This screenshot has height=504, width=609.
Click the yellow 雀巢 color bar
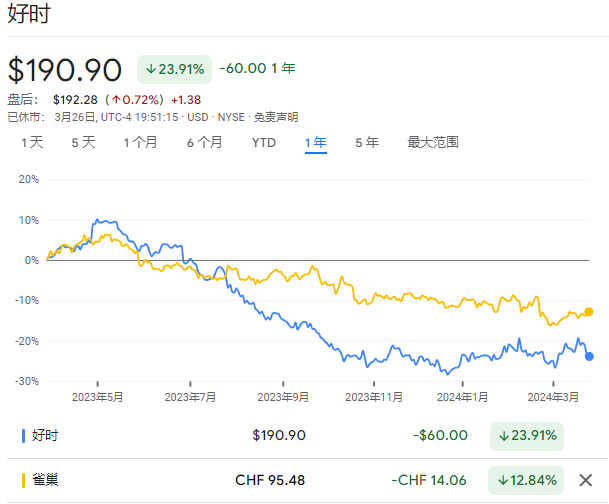tap(23, 480)
